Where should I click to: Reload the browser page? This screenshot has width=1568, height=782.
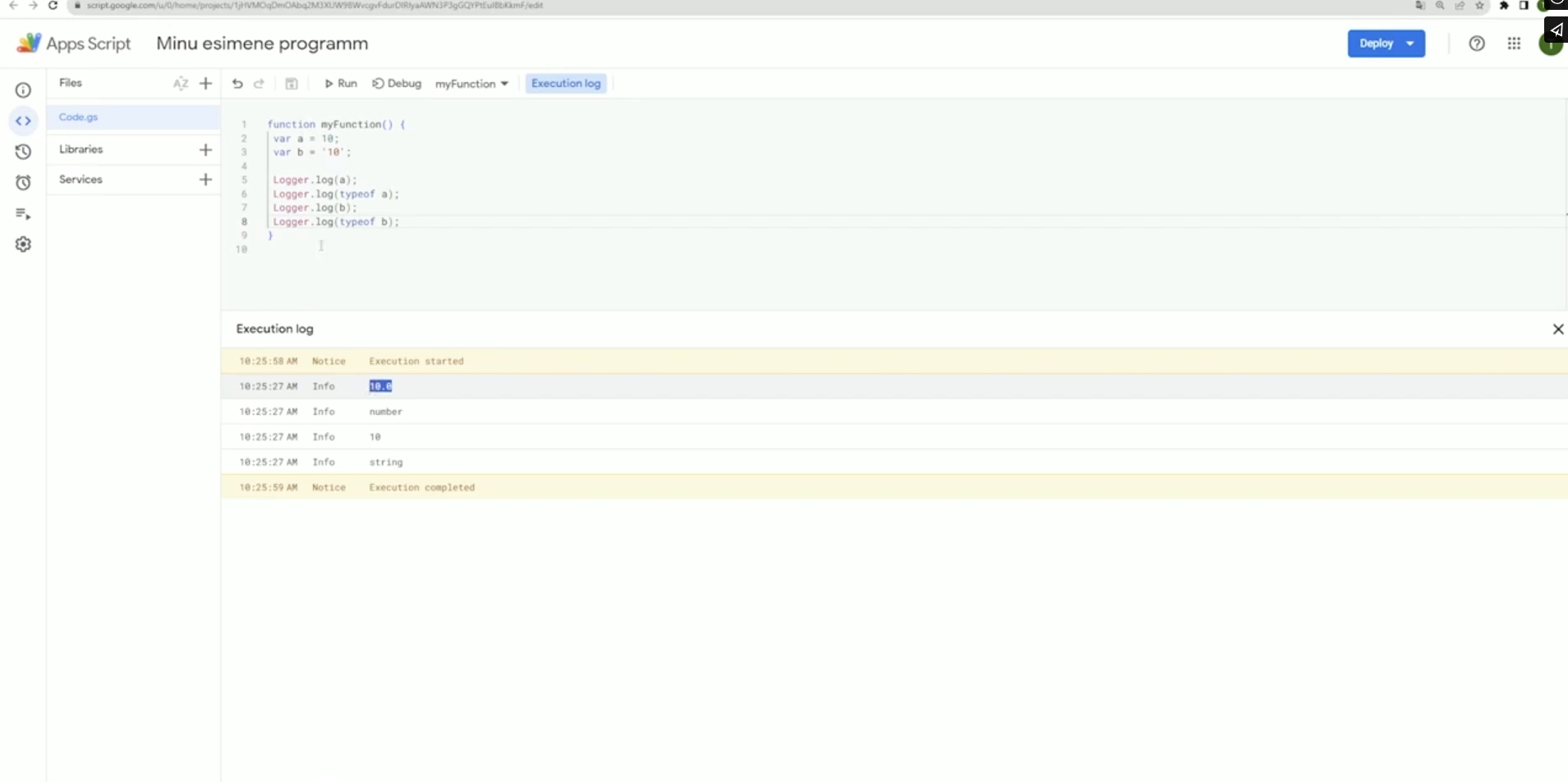click(53, 5)
